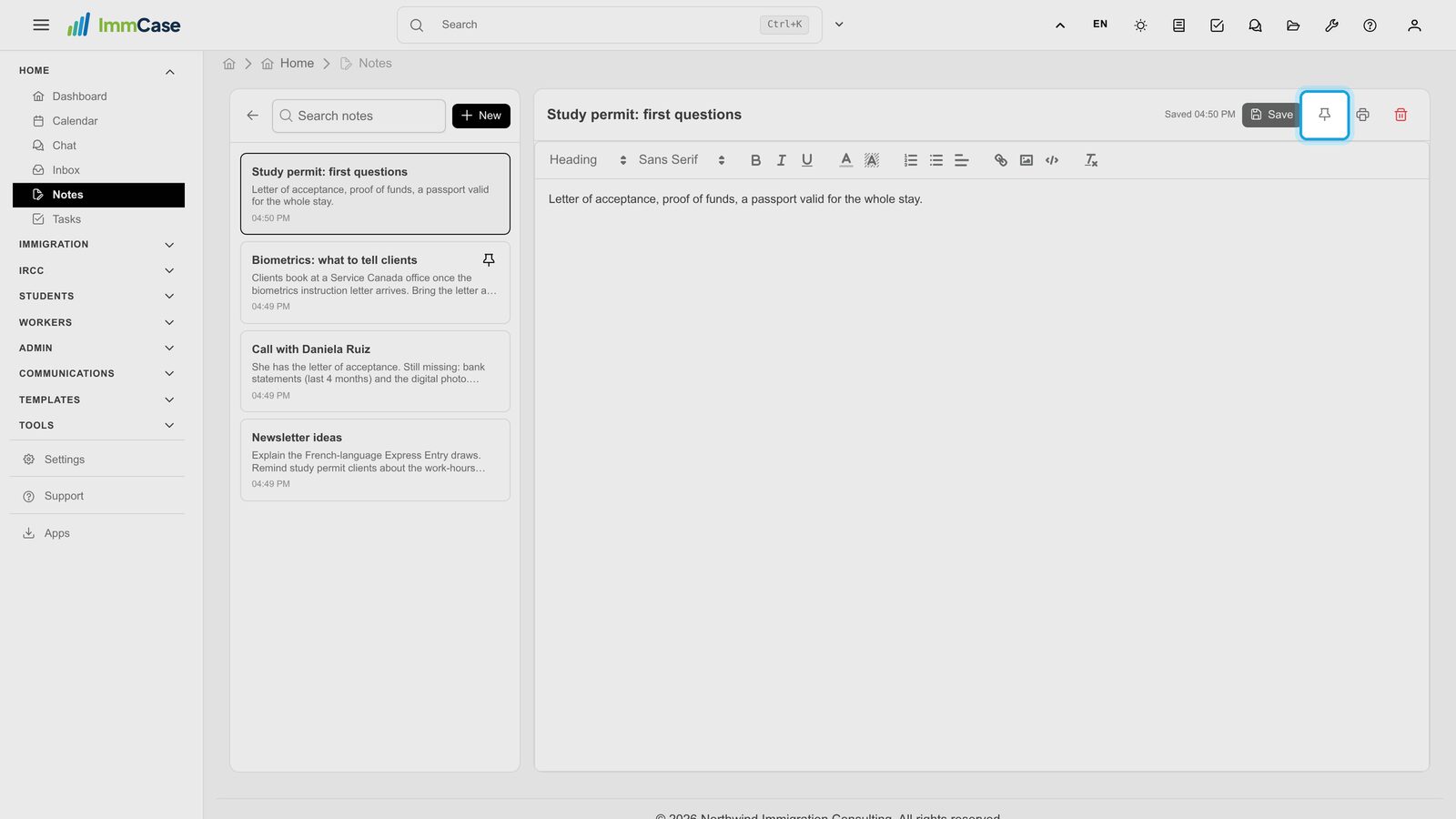Viewport: 1456px width, 819px height.
Task: Toggle underline formatting
Action: pos(806,160)
